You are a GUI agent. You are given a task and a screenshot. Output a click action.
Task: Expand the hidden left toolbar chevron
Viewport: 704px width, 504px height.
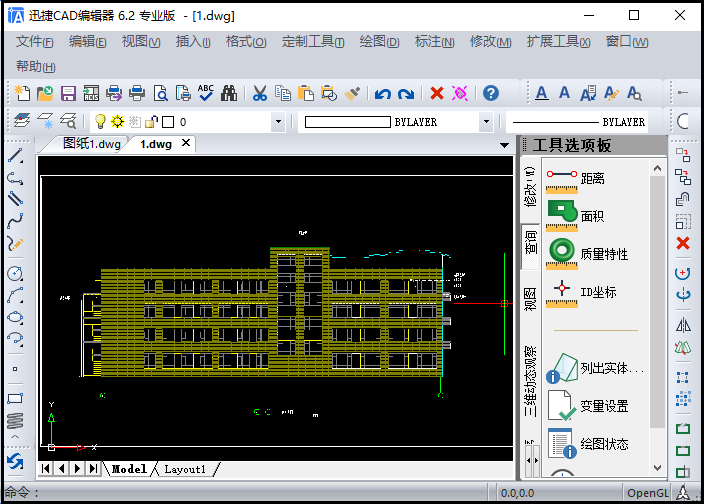pos(15,437)
